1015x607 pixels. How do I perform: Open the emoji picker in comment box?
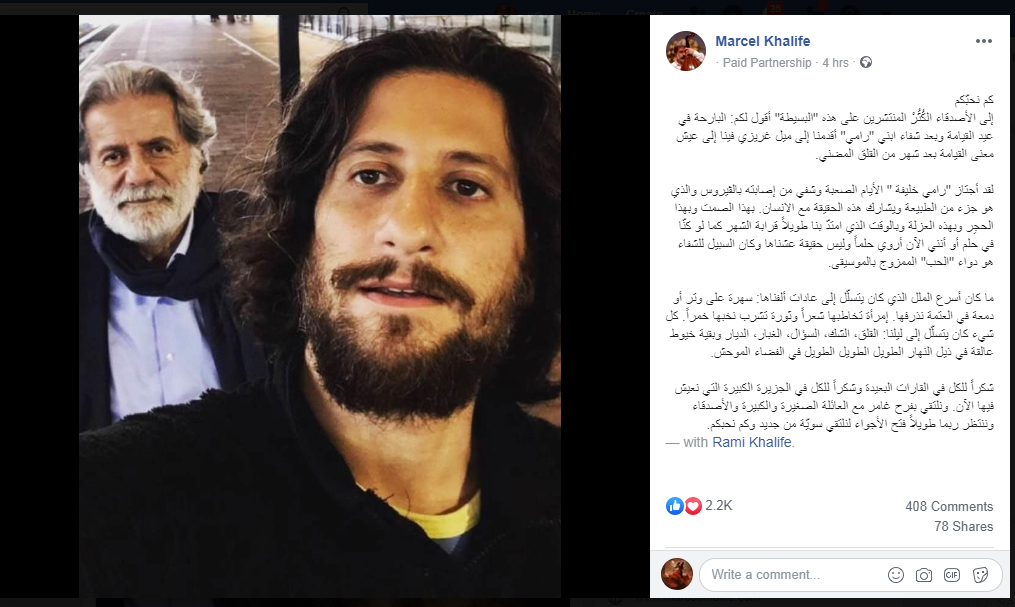click(x=895, y=575)
